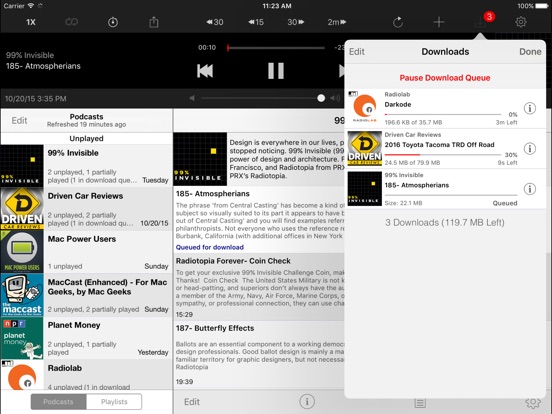Click the Queued for download link

tap(209, 247)
